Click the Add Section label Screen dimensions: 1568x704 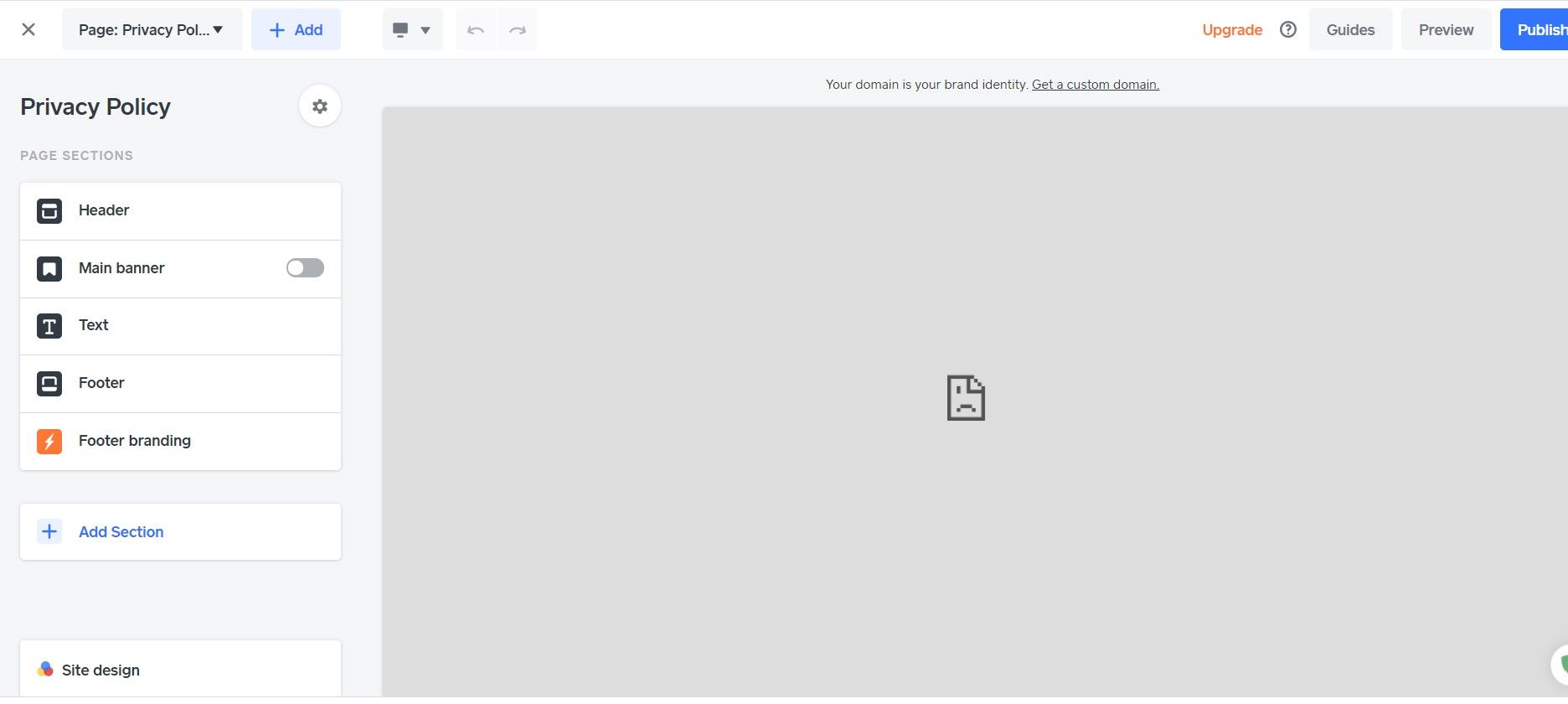tap(121, 532)
